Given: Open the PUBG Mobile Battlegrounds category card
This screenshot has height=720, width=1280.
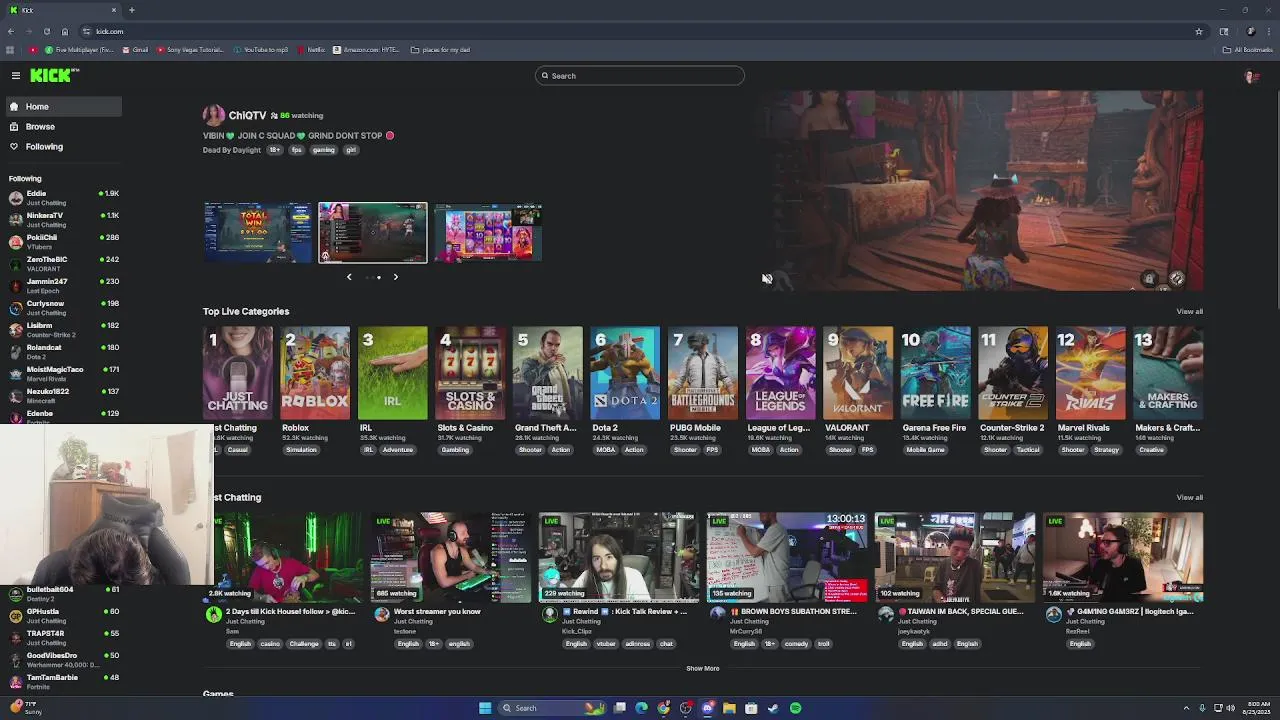Looking at the screenshot, I should [x=703, y=373].
